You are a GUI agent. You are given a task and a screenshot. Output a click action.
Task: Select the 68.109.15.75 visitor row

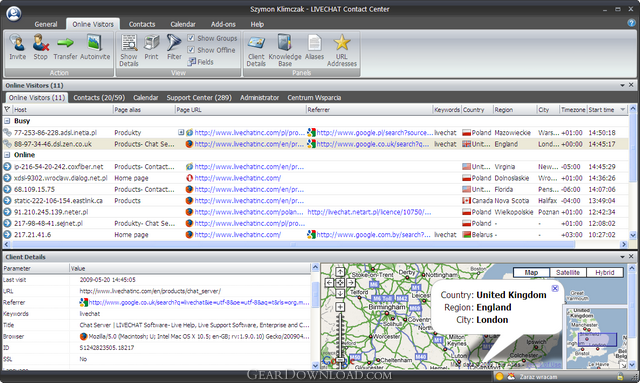click(x=315, y=189)
